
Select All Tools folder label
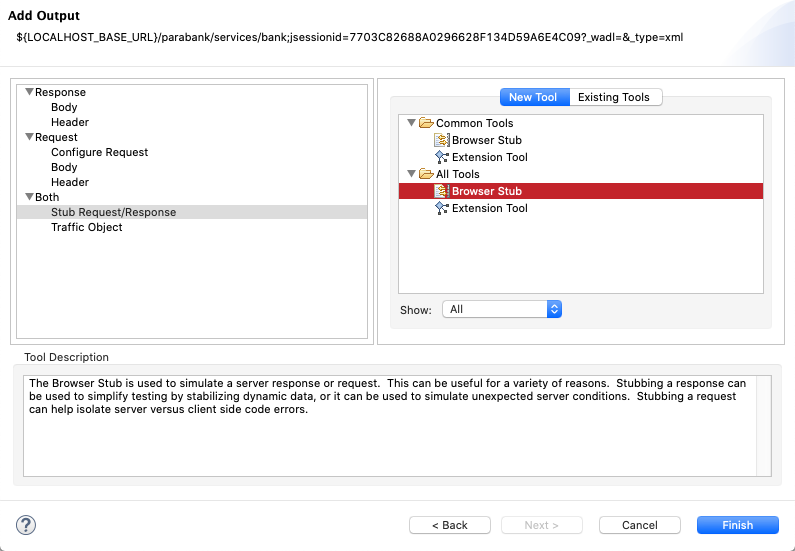pyautogui.click(x=458, y=174)
